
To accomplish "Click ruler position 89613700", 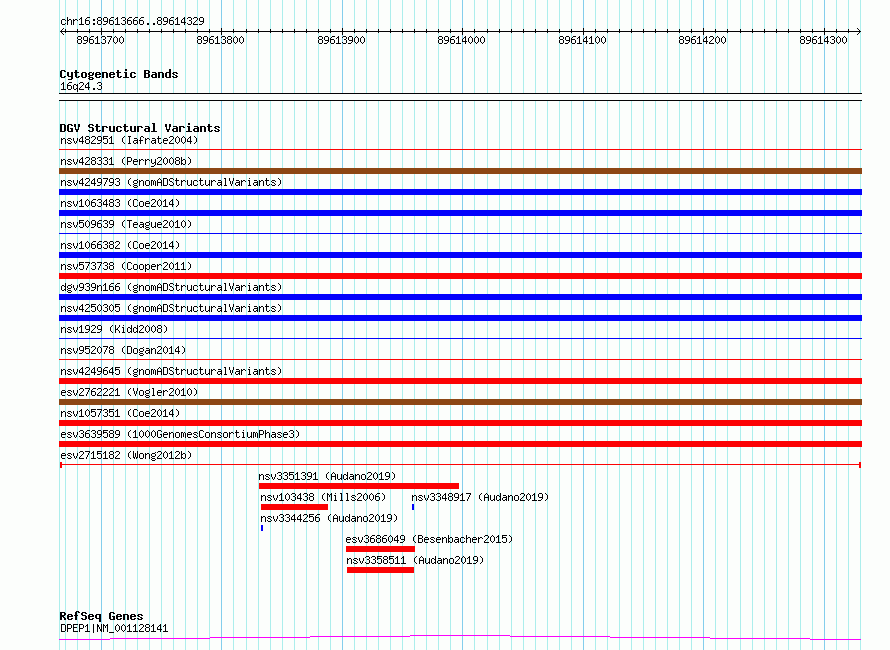I will click(x=100, y=40).
